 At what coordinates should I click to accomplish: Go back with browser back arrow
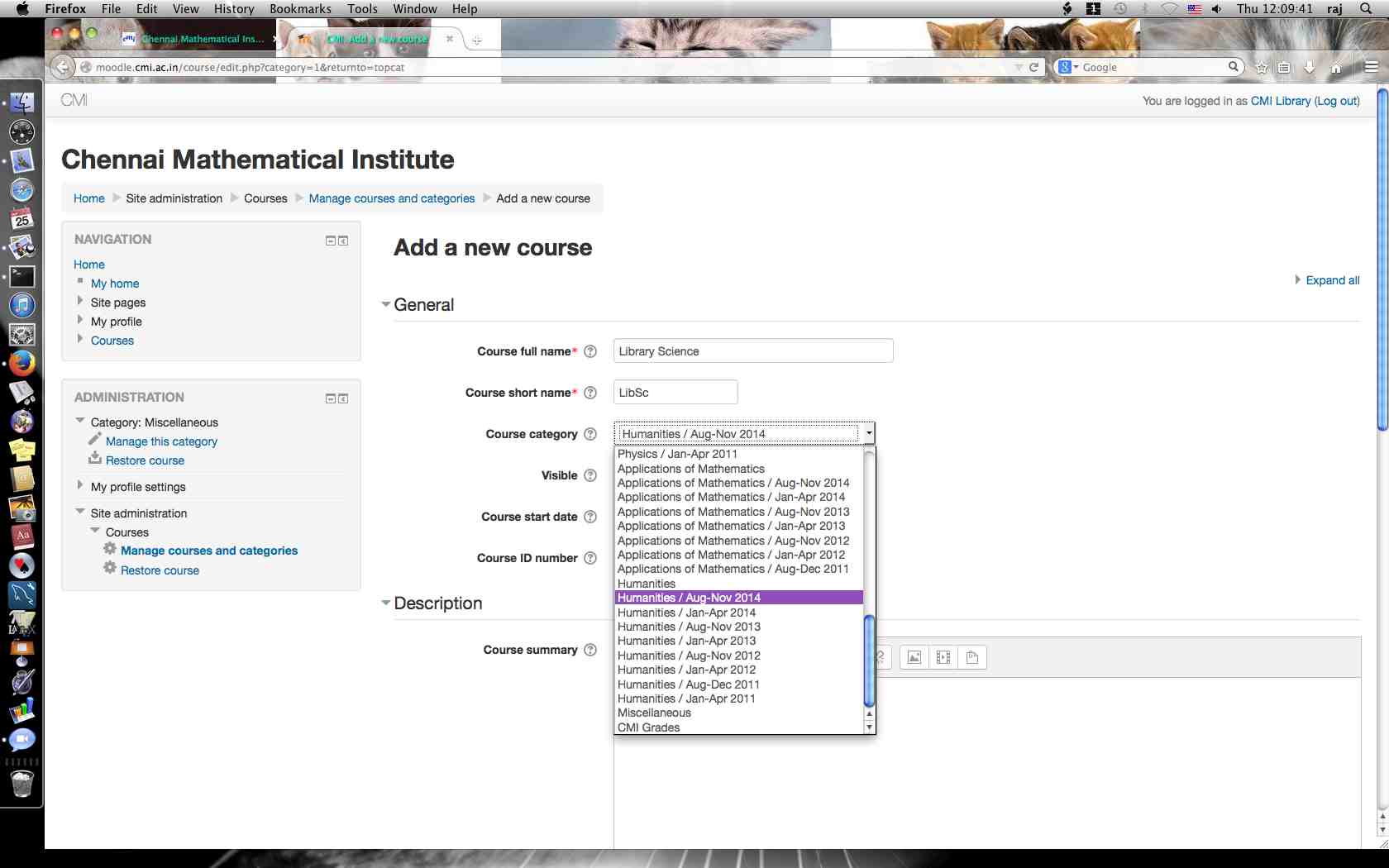[62, 67]
